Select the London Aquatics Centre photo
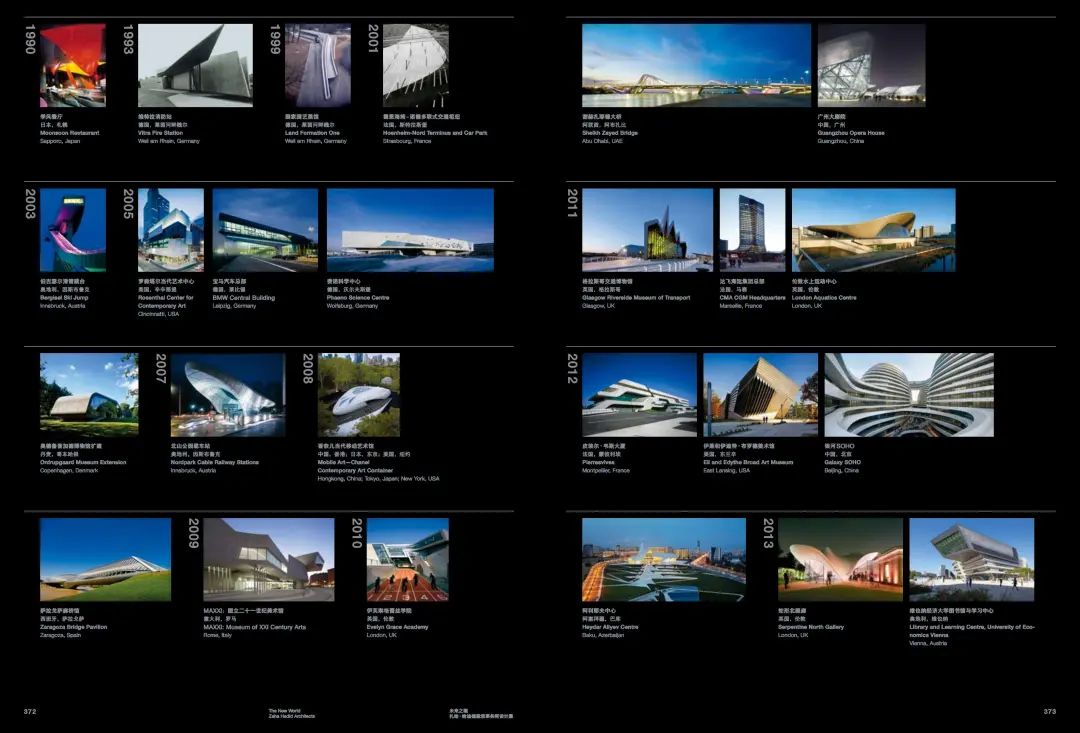 tap(874, 230)
